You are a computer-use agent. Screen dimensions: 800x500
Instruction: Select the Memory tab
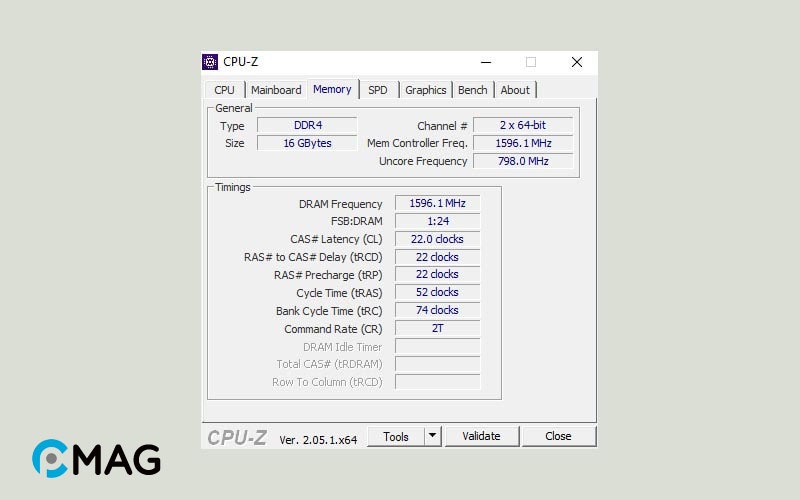click(332, 89)
